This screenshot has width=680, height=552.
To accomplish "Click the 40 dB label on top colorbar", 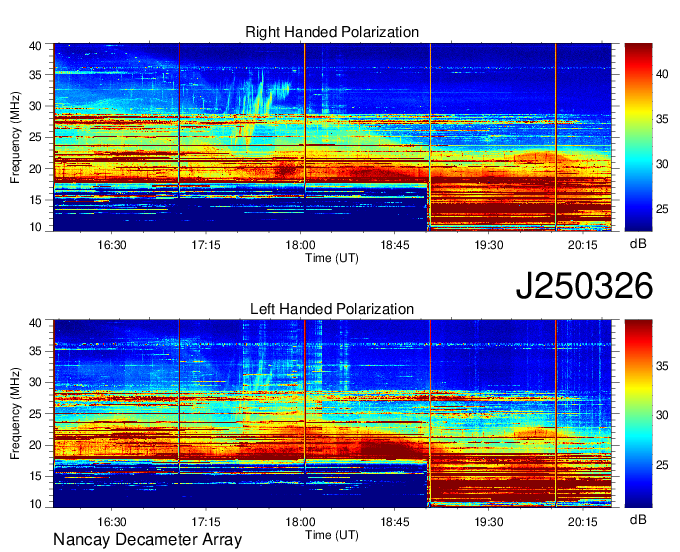I will coord(662,74).
